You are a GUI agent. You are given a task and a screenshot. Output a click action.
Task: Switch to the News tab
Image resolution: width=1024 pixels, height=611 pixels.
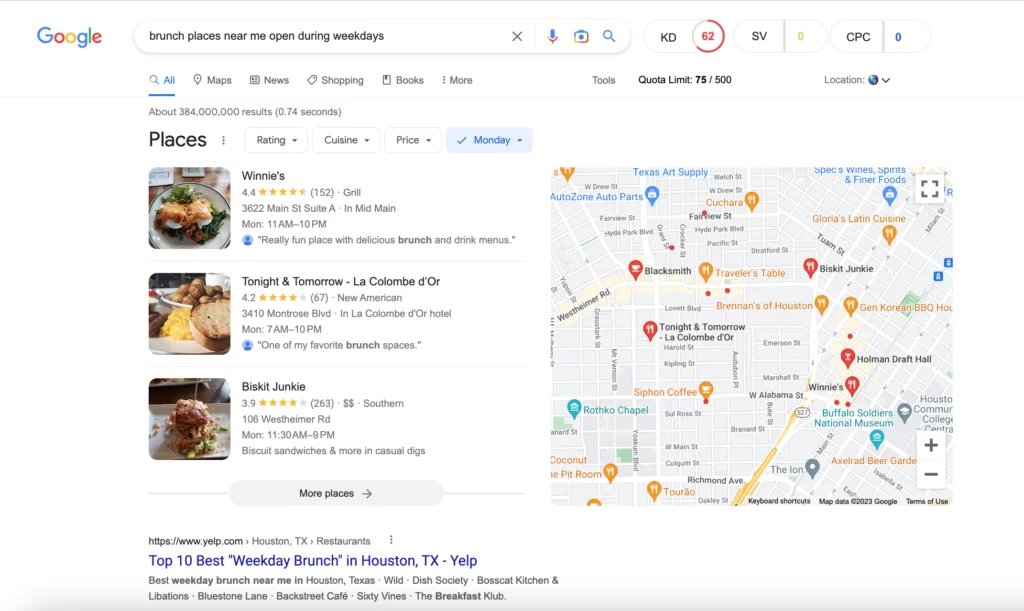point(269,80)
